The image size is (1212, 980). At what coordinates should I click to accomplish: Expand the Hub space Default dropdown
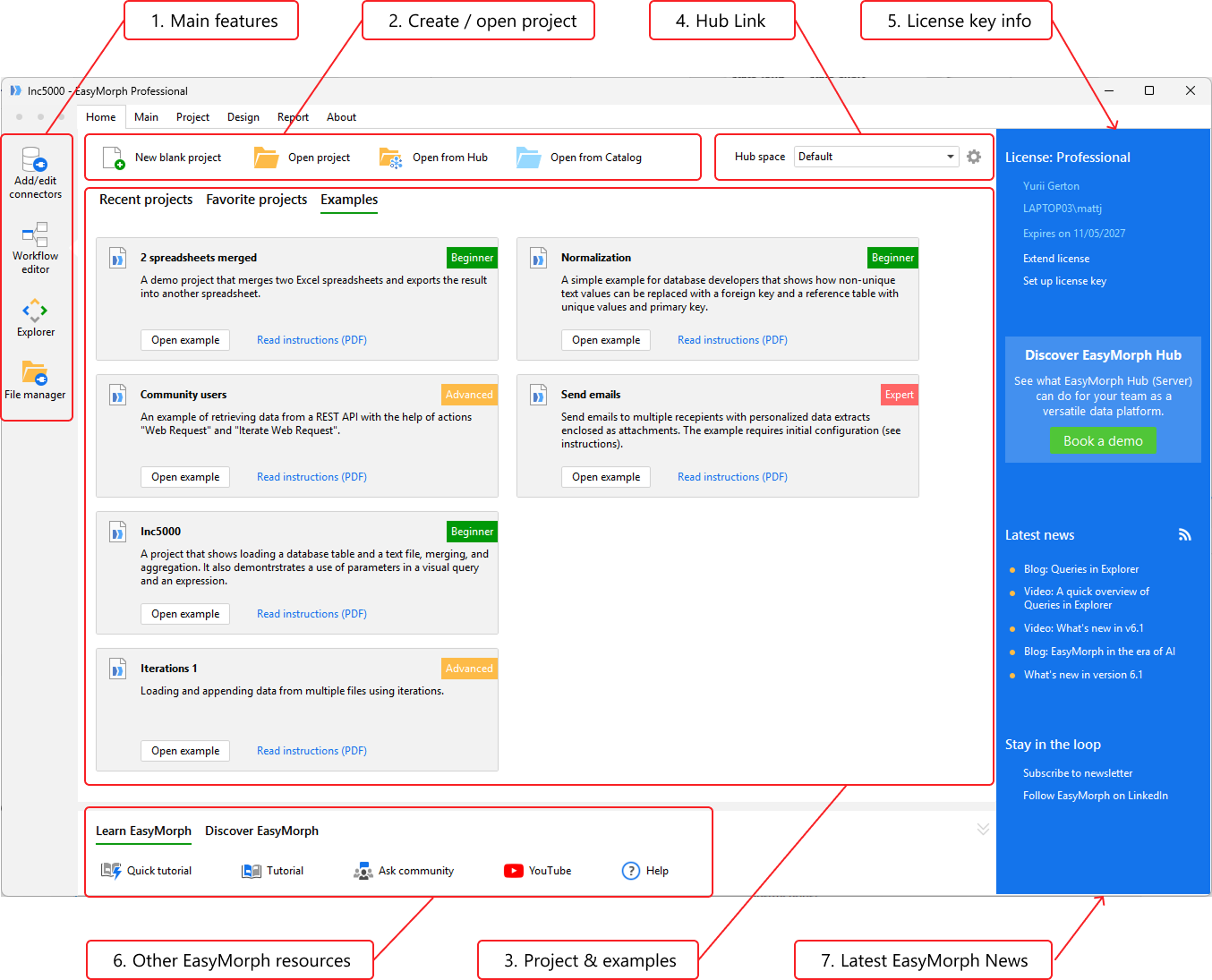click(x=876, y=157)
